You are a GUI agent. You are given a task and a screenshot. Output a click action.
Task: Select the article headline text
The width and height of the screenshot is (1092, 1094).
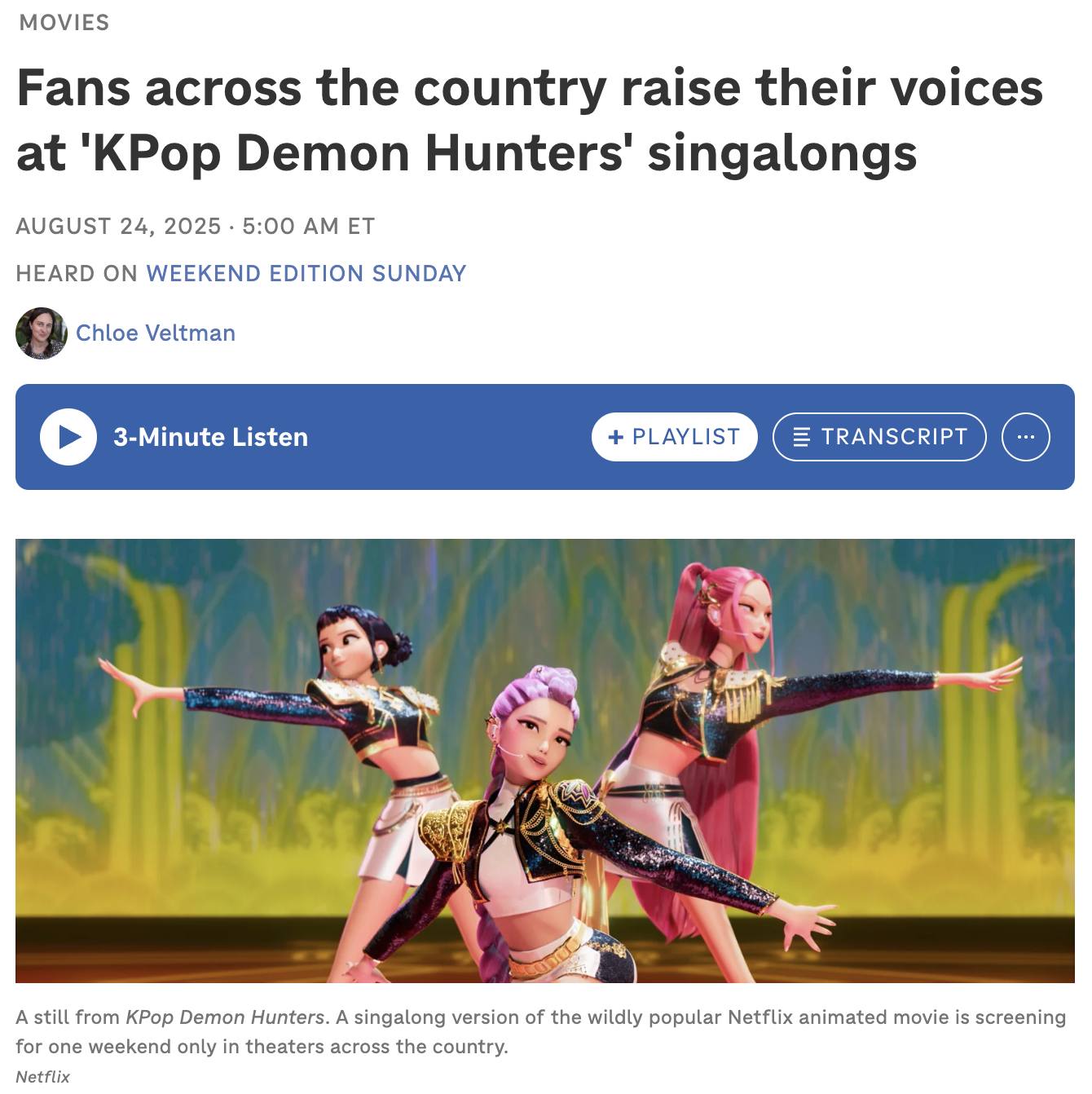click(x=530, y=121)
